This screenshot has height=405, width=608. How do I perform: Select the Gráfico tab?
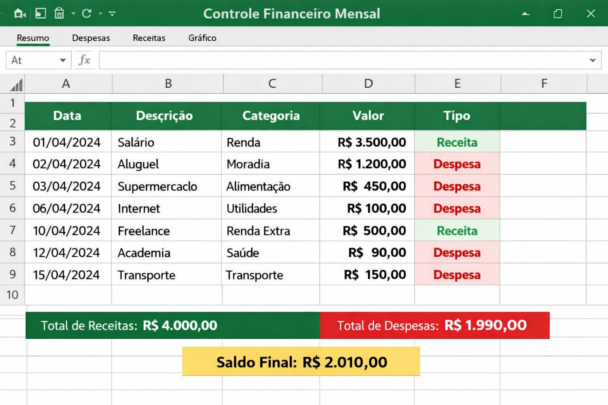click(202, 38)
